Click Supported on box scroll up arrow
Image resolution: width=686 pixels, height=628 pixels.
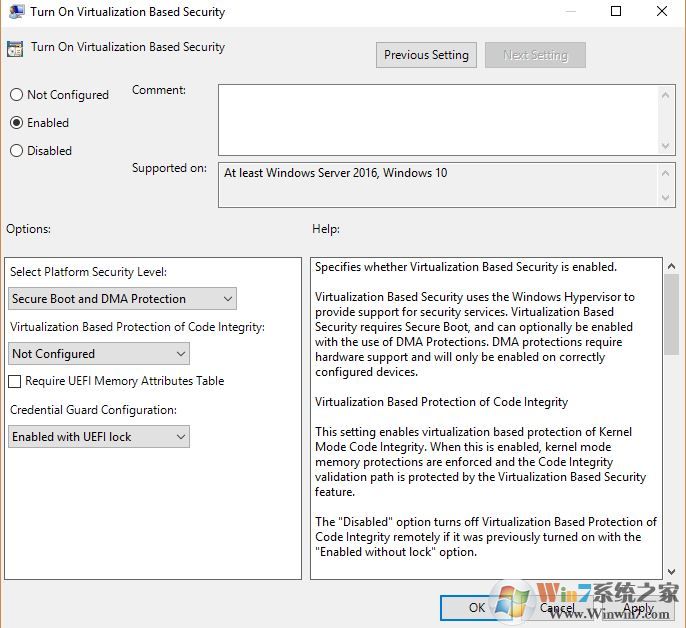pyautogui.click(x=665, y=173)
